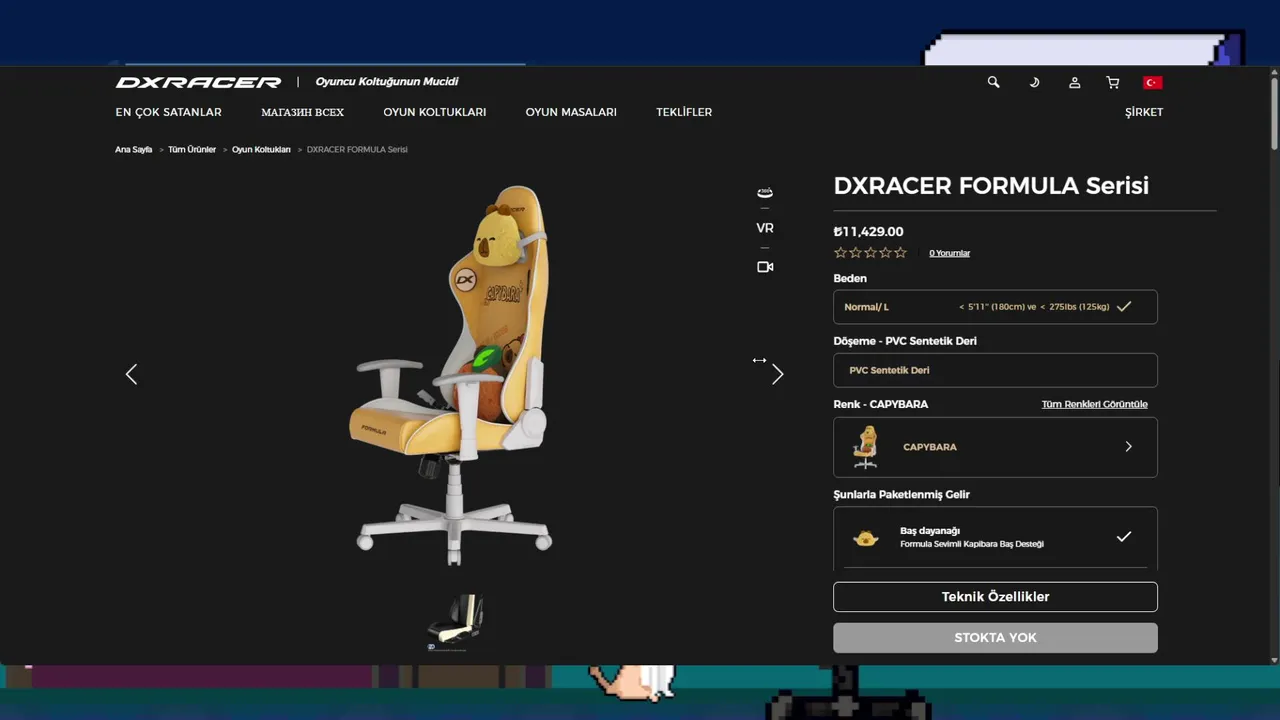Open the product video camera icon

(765, 267)
